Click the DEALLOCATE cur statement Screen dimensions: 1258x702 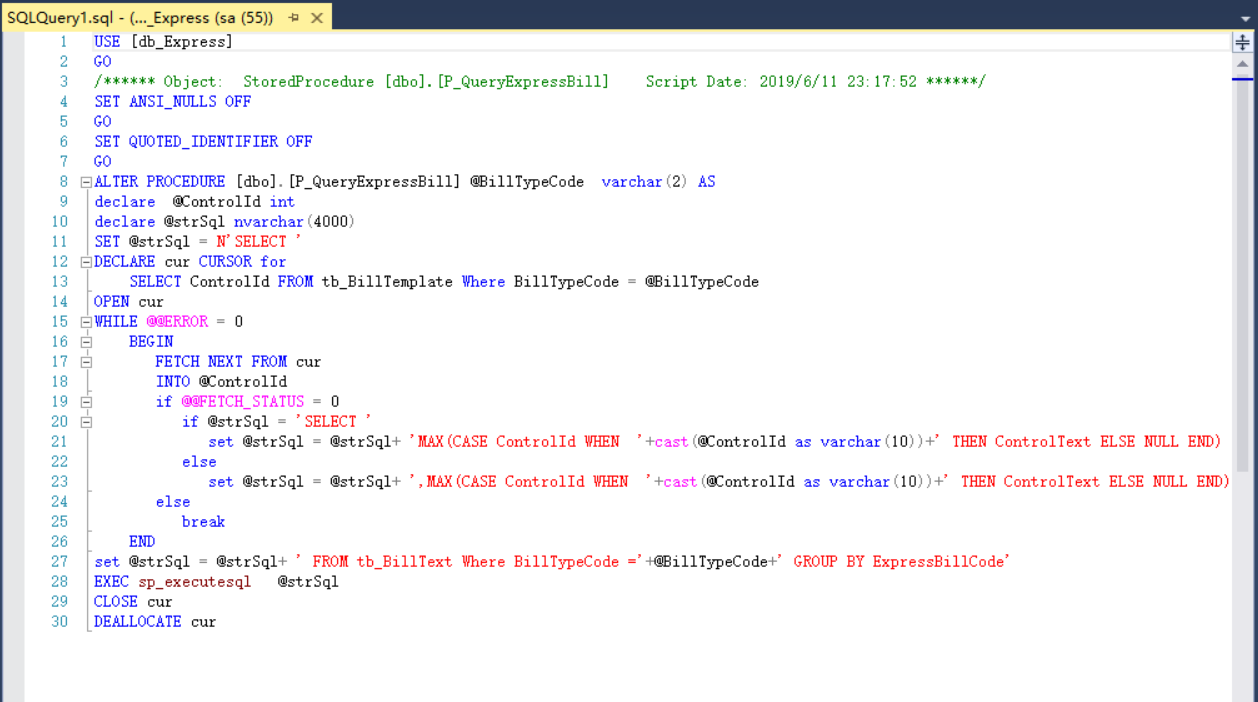(x=155, y=622)
